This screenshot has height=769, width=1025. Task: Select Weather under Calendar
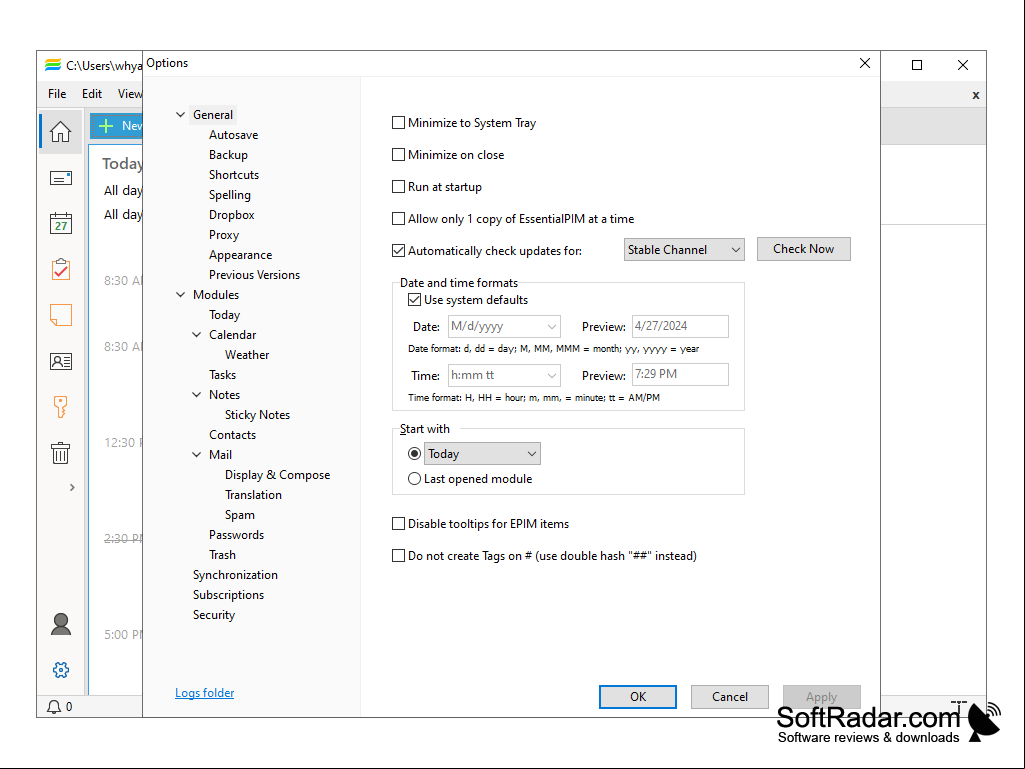(246, 354)
